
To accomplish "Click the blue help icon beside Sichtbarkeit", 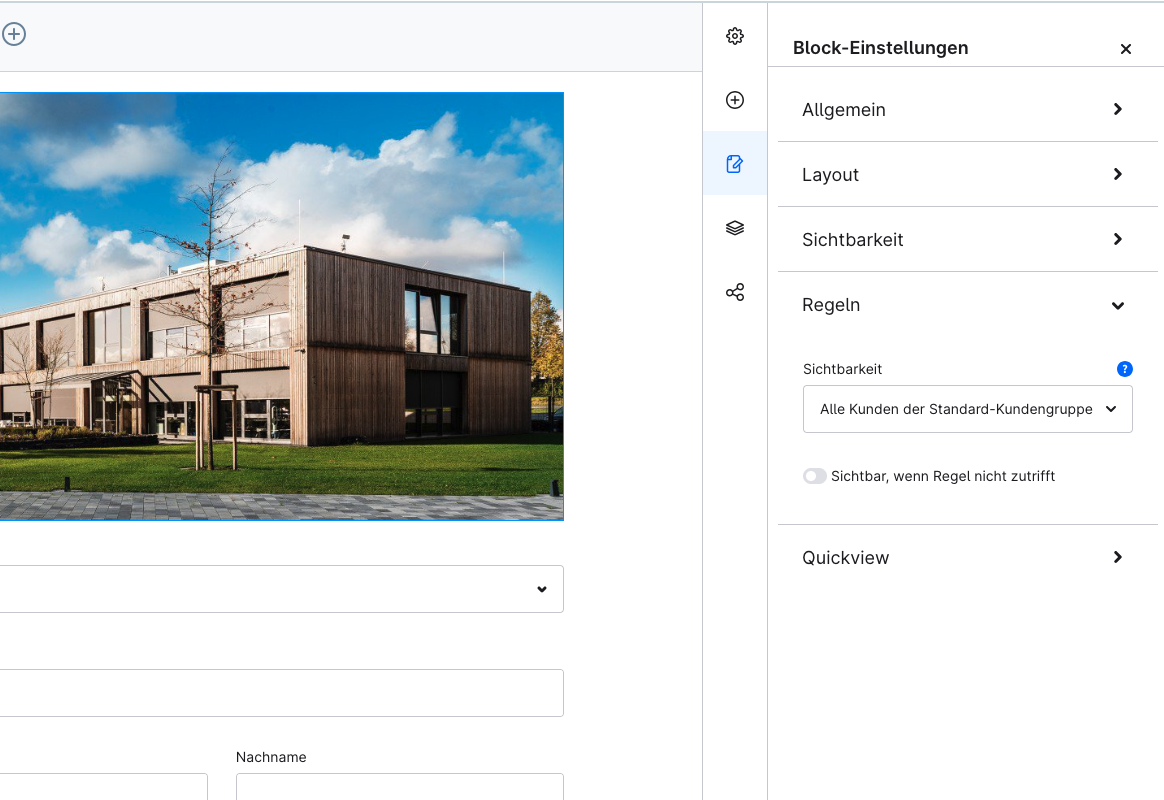I will [1124, 369].
